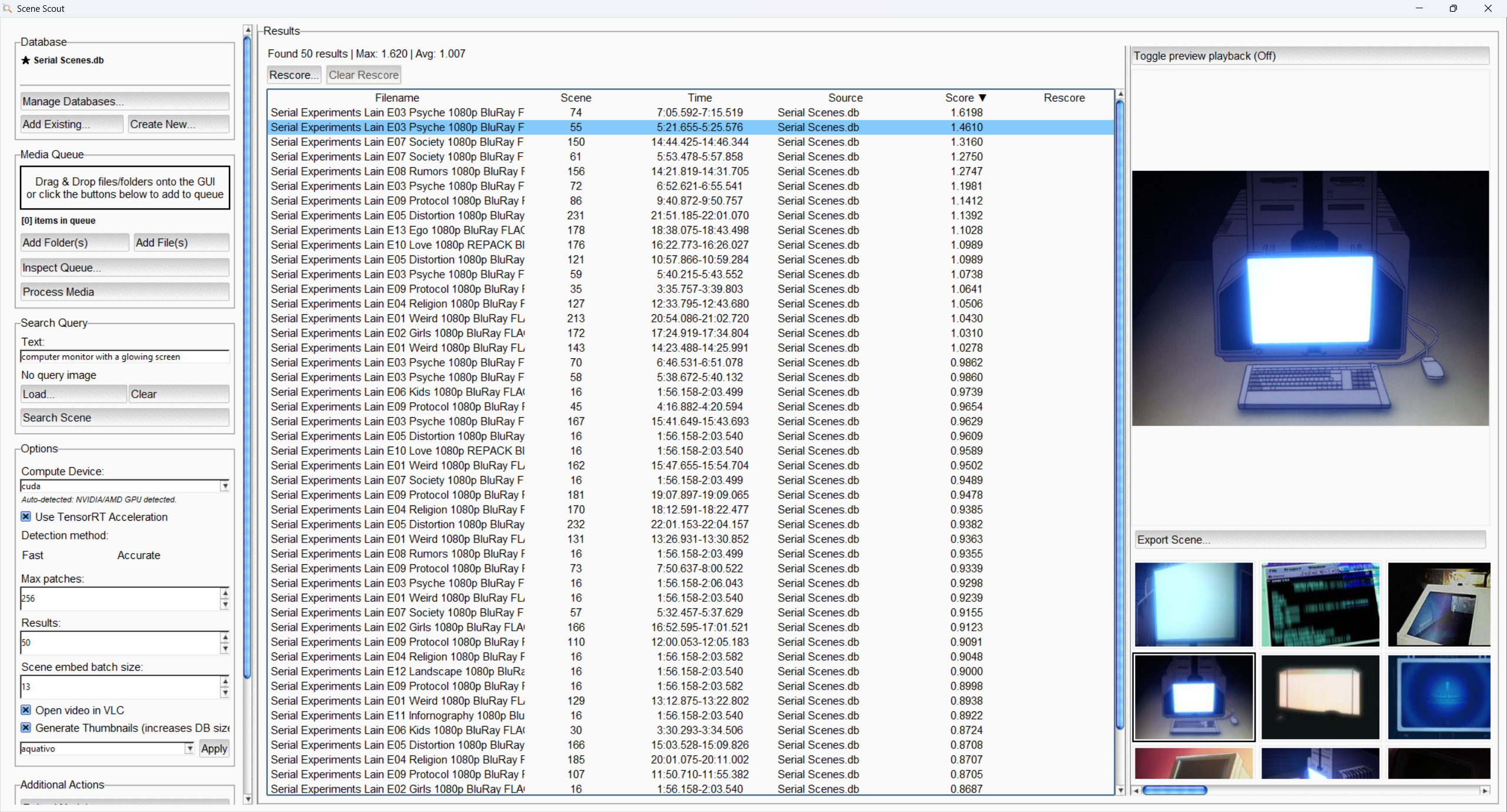Click the Add Folder(s) button
1507x812 pixels.
tap(75, 242)
